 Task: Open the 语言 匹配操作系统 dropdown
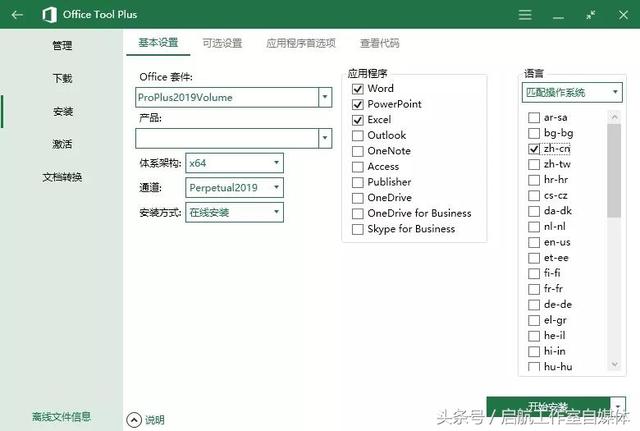point(572,92)
